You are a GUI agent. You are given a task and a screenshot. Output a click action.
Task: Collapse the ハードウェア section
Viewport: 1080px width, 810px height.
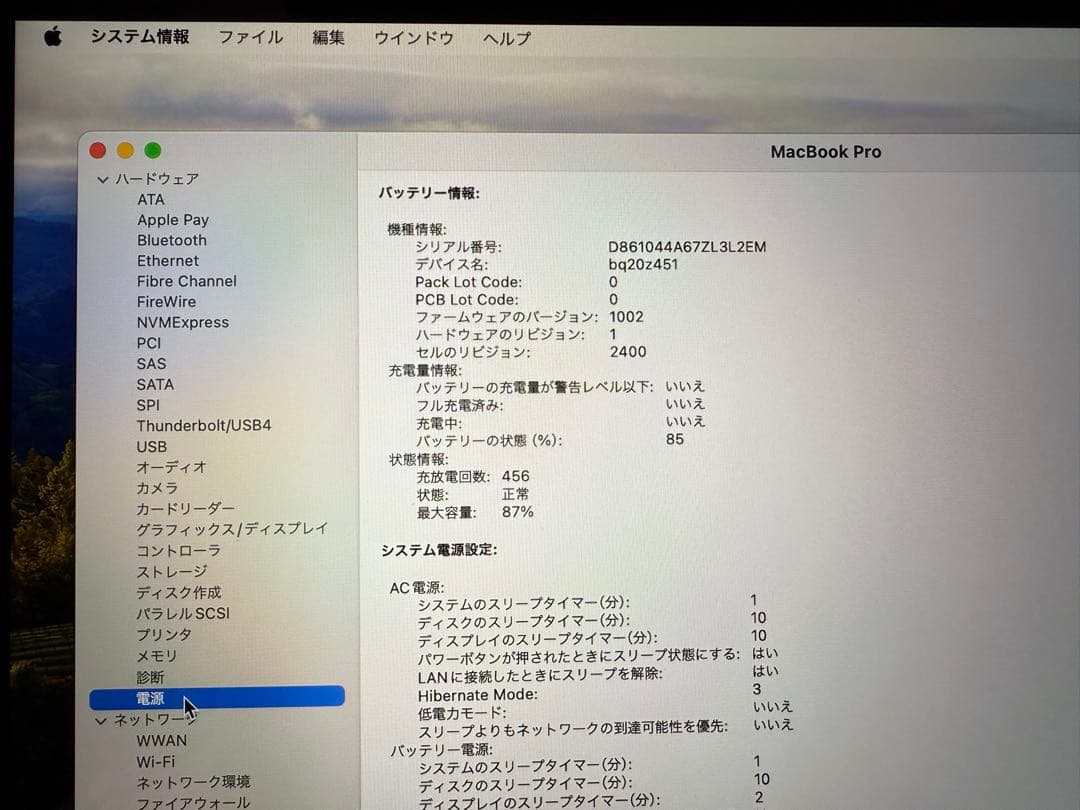pos(103,178)
